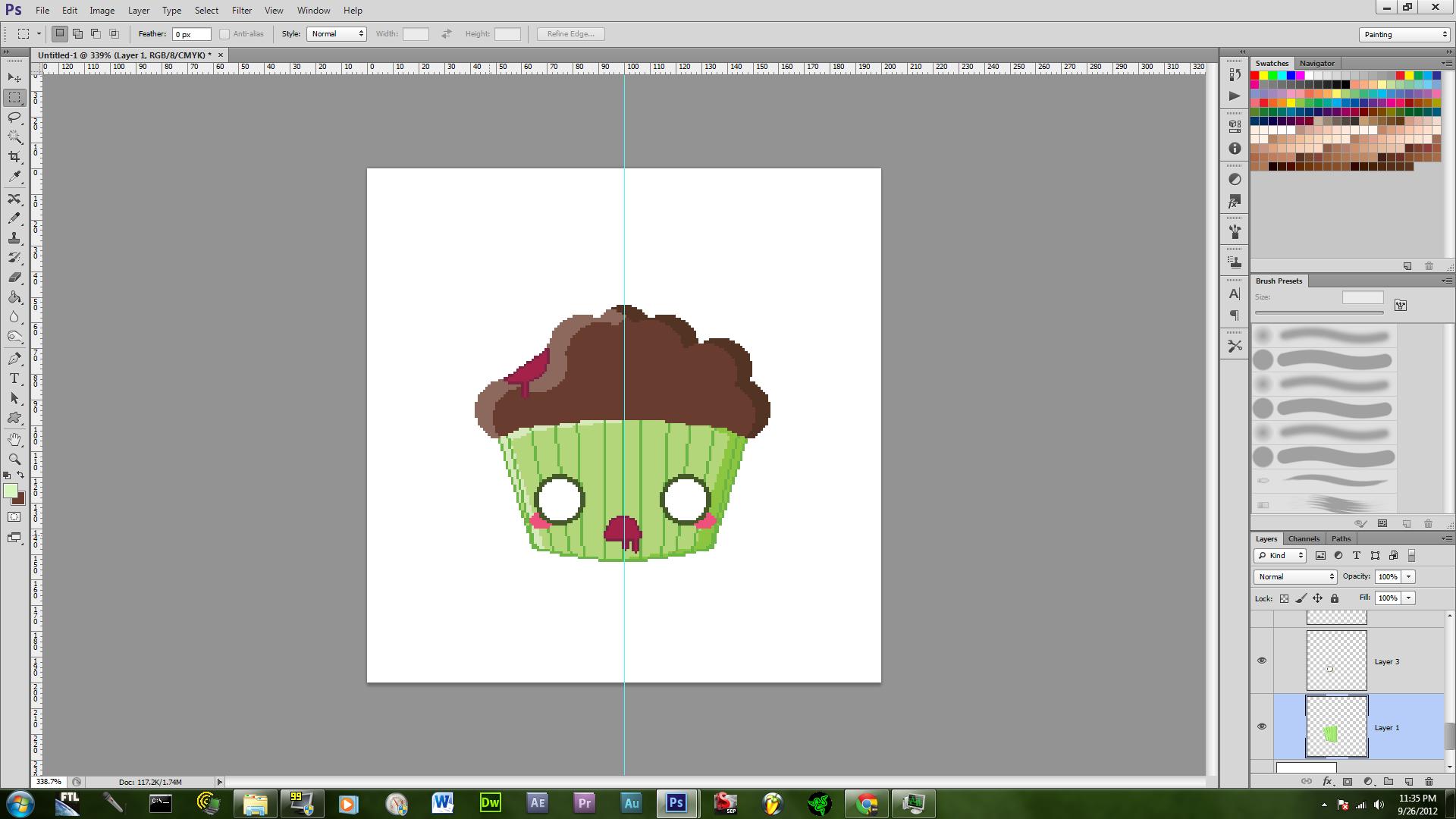Image resolution: width=1456 pixels, height=819 pixels.
Task: Select the Magic Wand tool
Action: [14, 137]
